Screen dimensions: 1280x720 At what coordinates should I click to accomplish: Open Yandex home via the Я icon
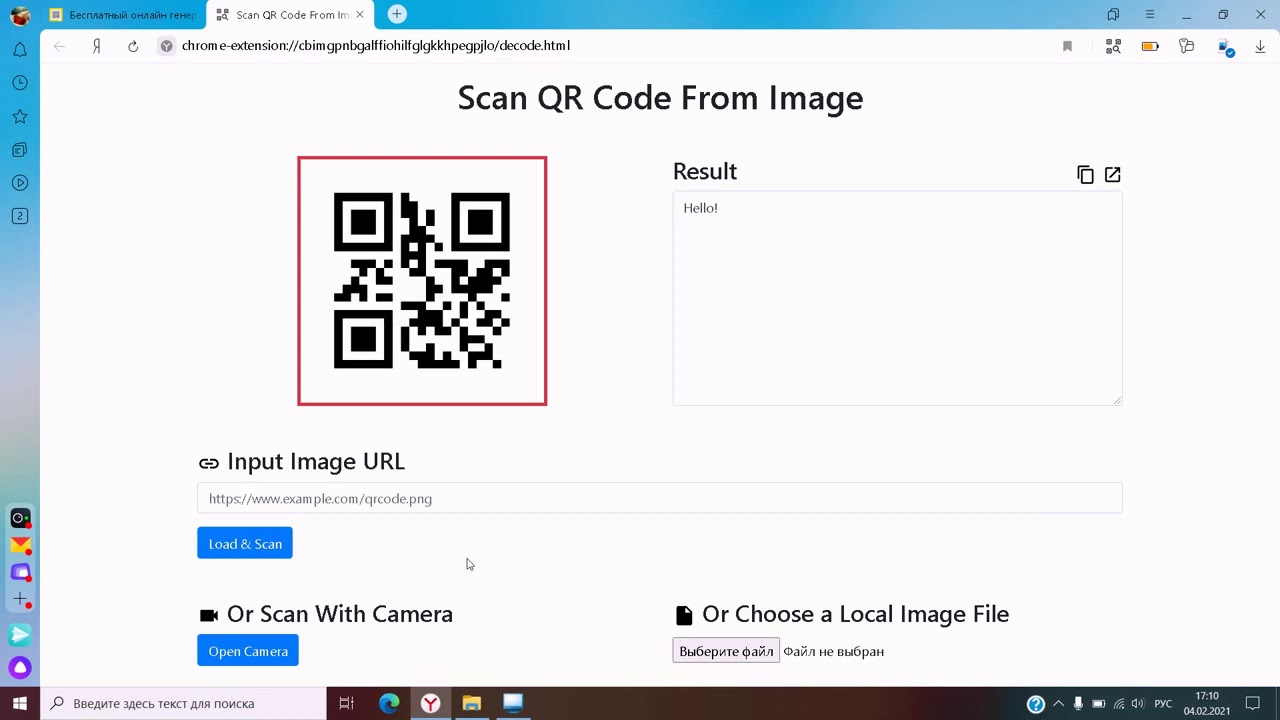coord(96,46)
